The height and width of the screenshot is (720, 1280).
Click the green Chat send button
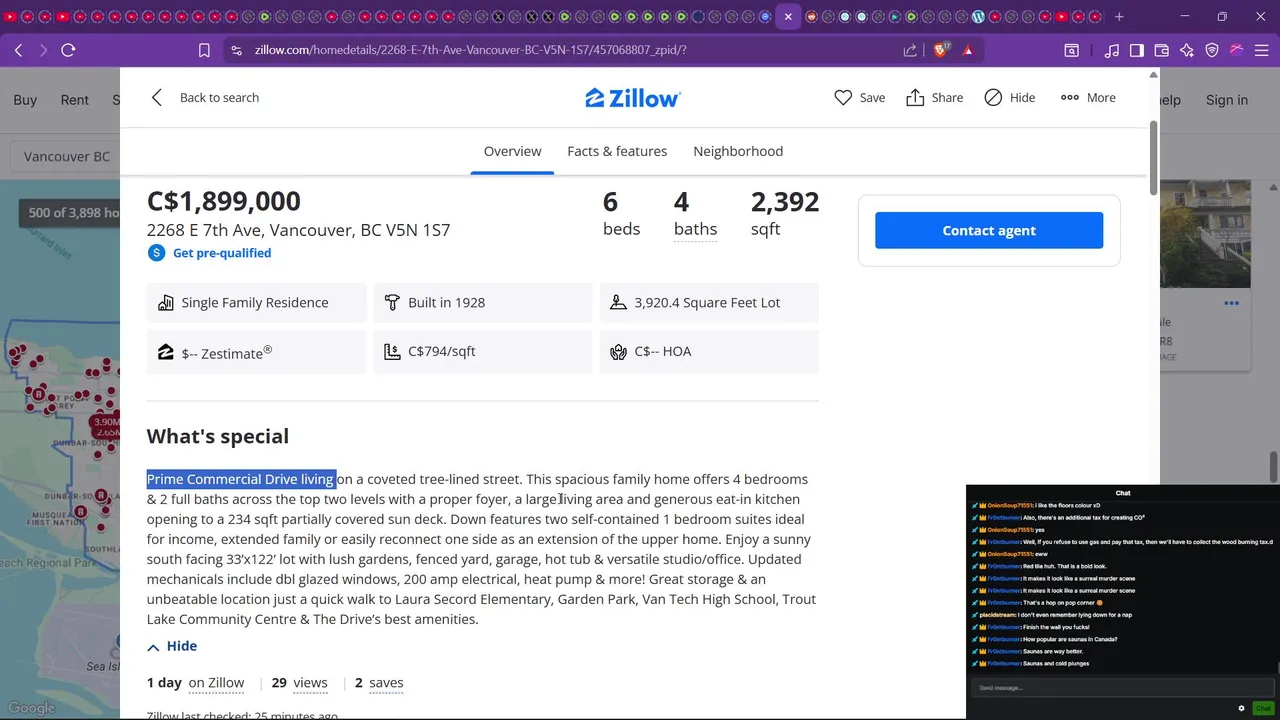[x=1263, y=708]
